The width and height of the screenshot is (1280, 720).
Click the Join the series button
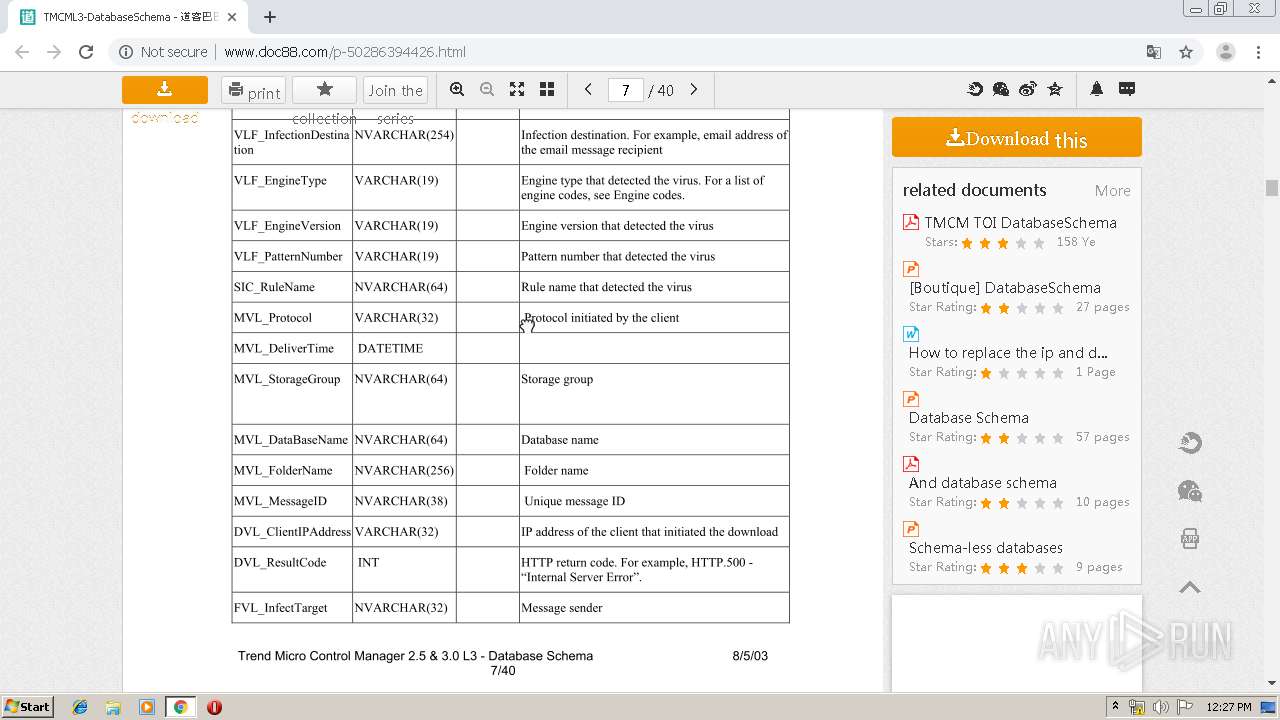396,90
